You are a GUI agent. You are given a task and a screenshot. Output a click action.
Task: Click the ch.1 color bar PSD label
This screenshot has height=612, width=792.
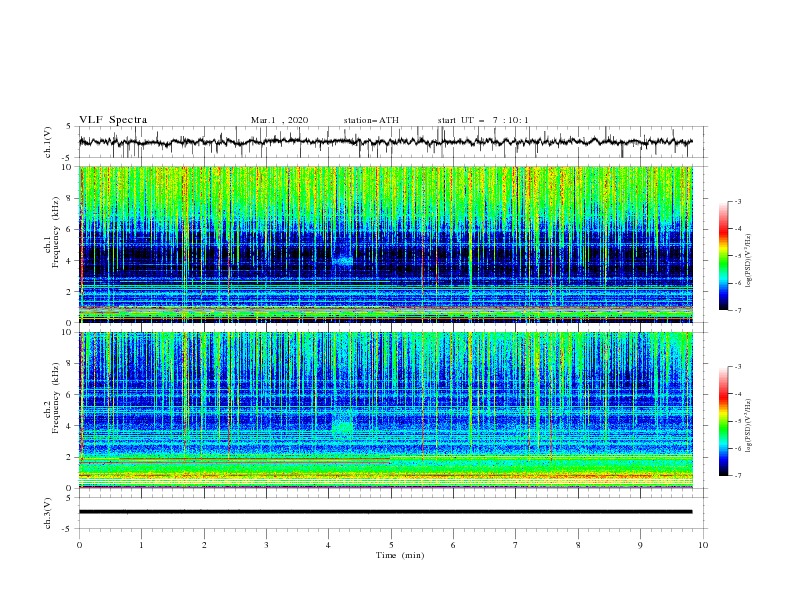pyautogui.click(x=749, y=261)
